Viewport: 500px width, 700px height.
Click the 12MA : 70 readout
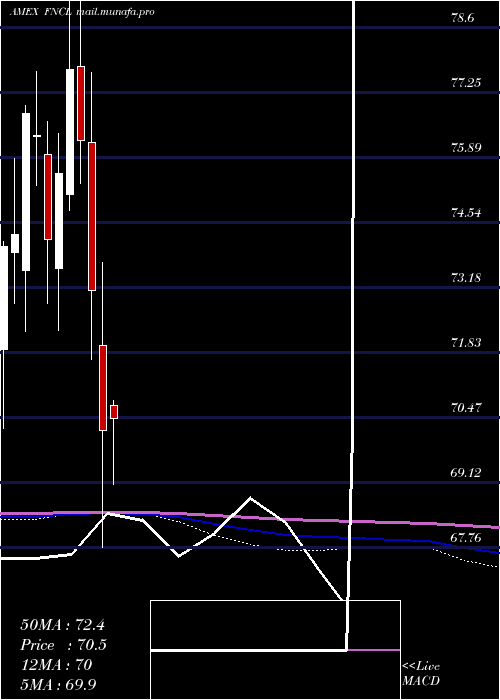tap(56, 665)
